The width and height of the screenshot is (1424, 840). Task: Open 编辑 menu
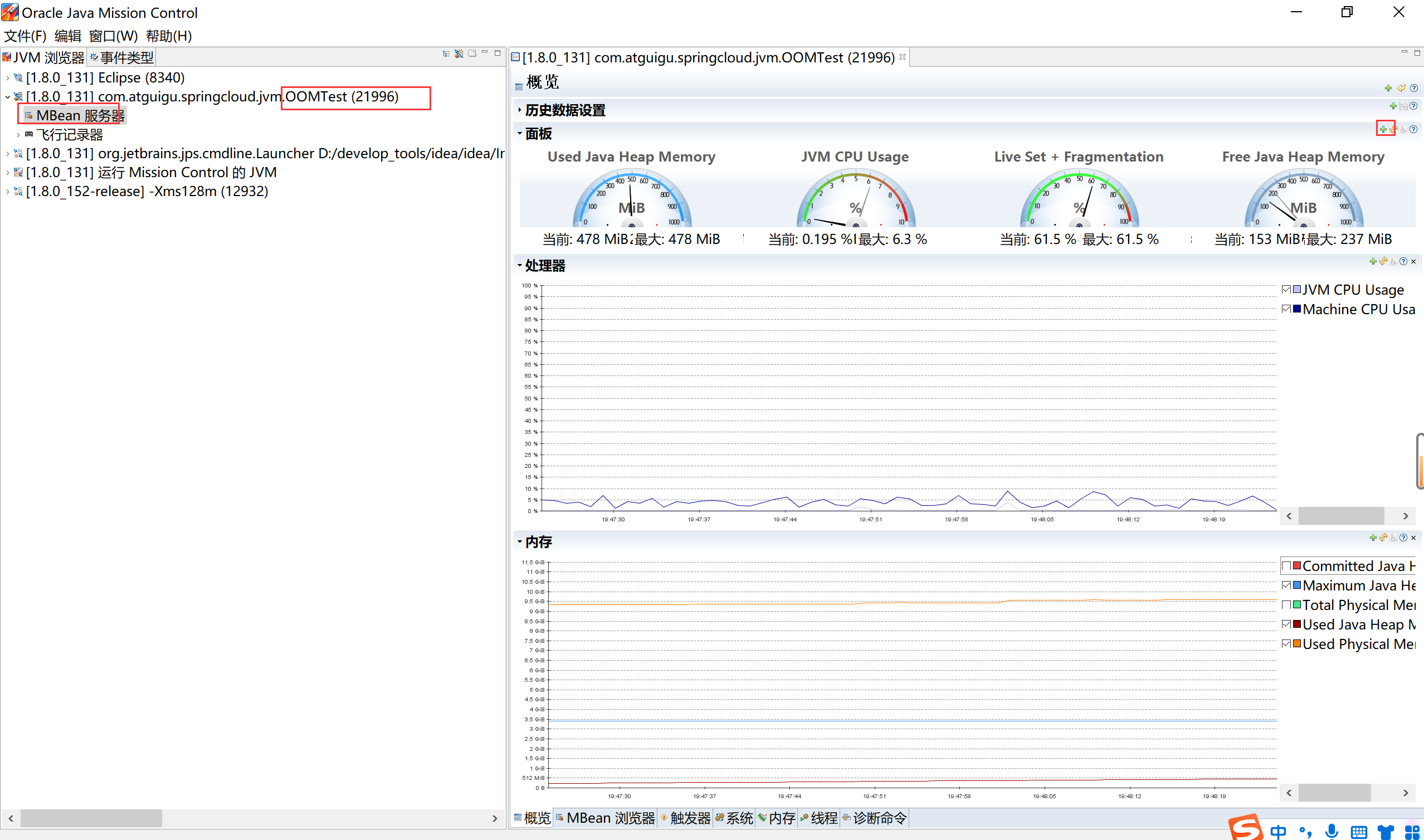click(x=68, y=36)
